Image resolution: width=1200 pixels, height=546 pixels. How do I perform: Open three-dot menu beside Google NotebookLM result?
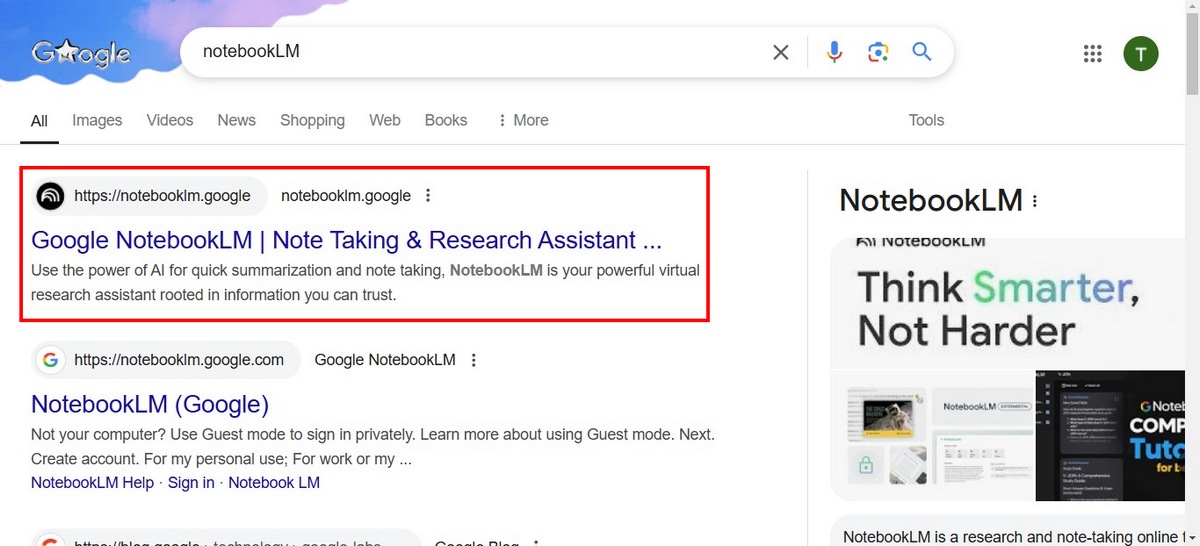coord(474,360)
